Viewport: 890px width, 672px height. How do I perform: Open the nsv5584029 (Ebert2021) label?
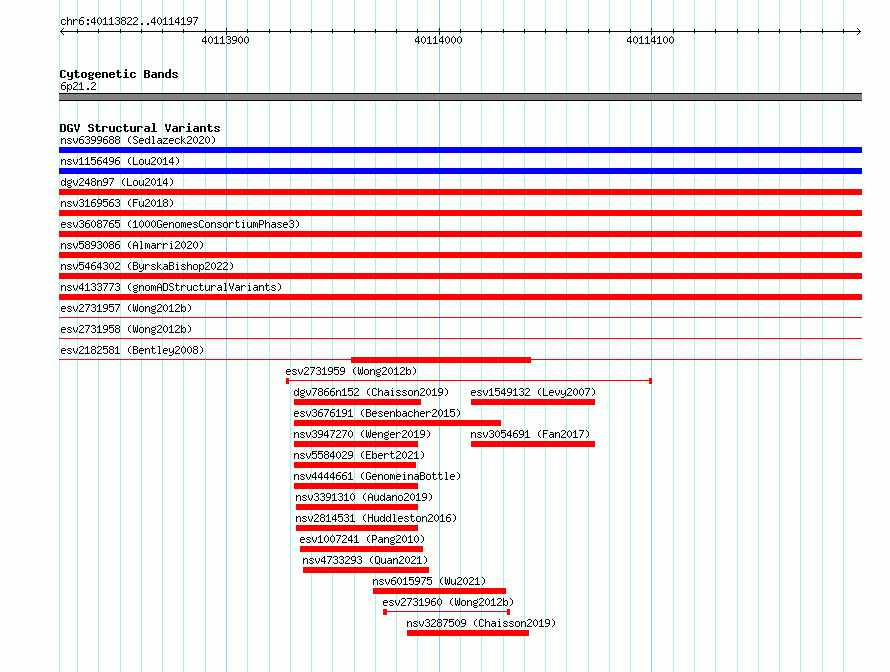click(x=359, y=455)
